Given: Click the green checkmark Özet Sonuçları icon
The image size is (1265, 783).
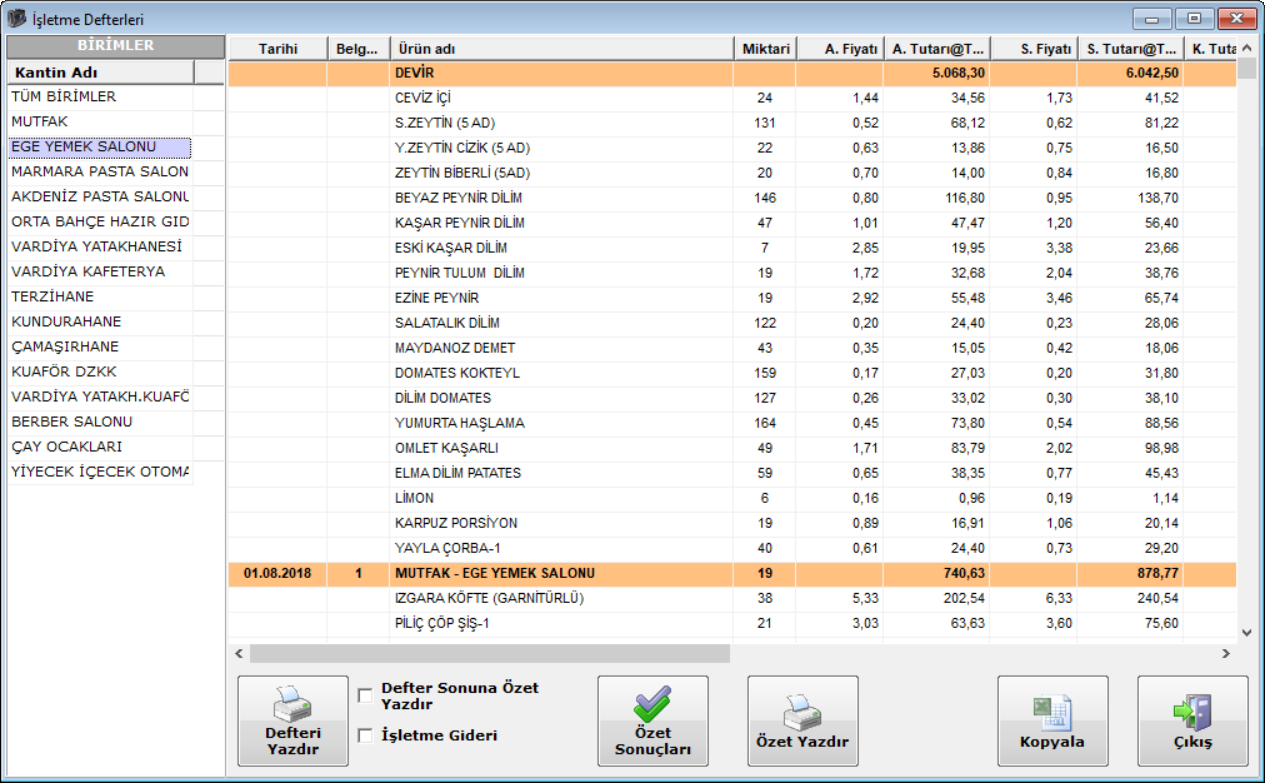Looking at the screenshot, I should click(652, 704).
